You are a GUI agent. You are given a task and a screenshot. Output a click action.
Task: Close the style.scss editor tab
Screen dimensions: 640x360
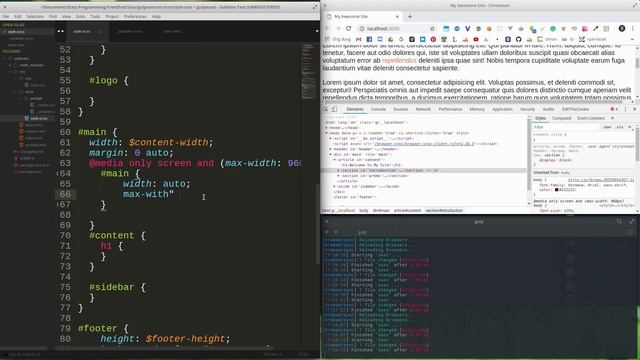(99, 31)
